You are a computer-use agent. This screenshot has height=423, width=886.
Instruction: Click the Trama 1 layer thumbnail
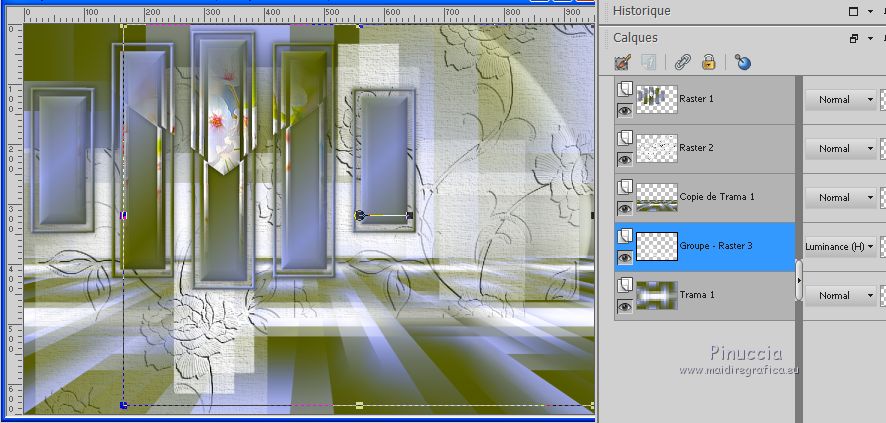point(657,295)
